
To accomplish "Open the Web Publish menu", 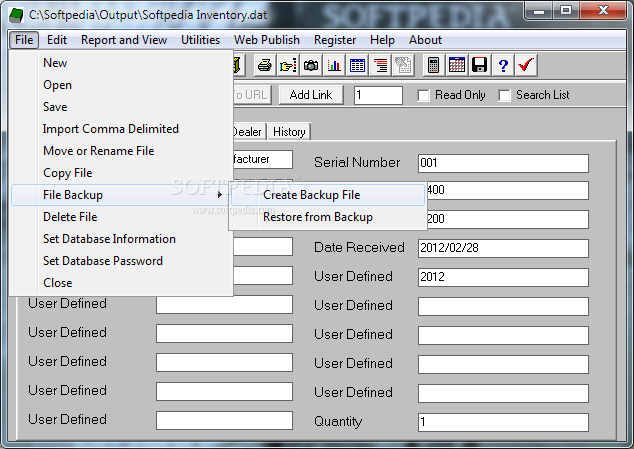I will (x=266, y=40).
